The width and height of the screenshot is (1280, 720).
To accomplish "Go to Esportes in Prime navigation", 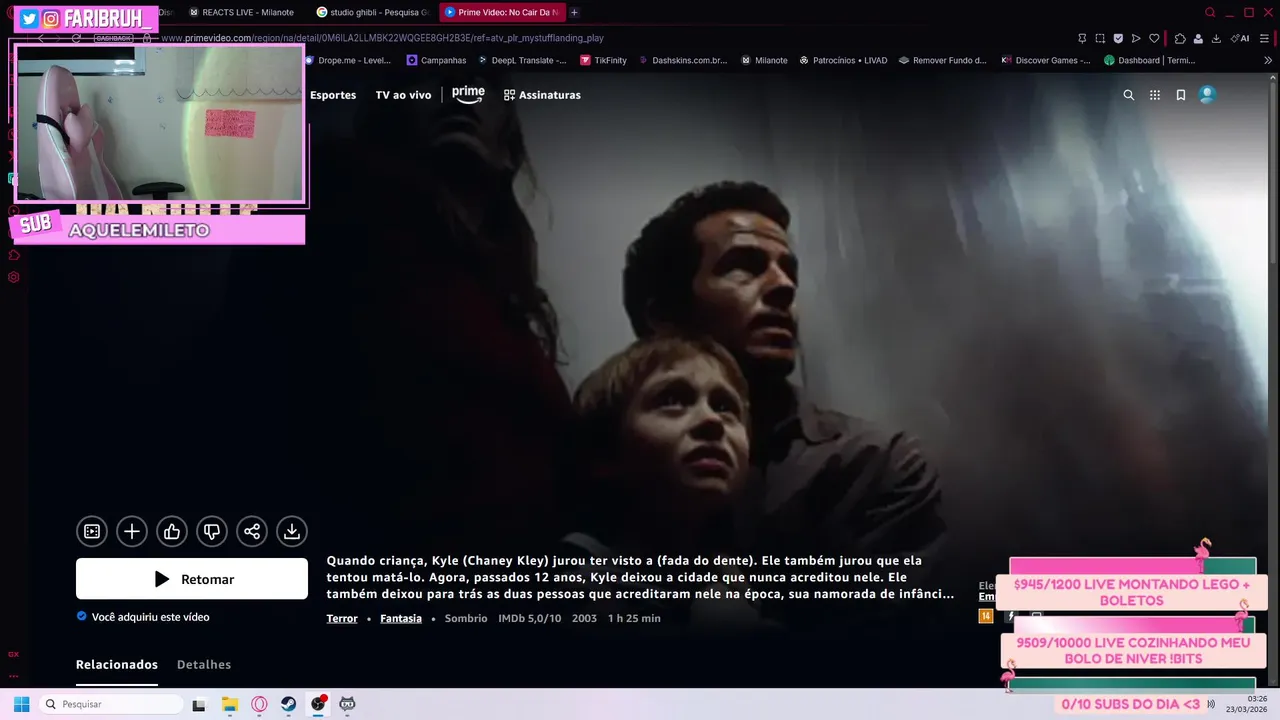I will click(x=333, y=95).
